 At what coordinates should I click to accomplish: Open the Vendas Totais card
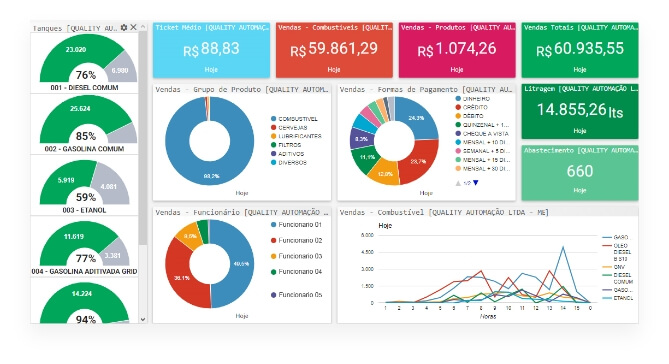click(x=580, y=50)
